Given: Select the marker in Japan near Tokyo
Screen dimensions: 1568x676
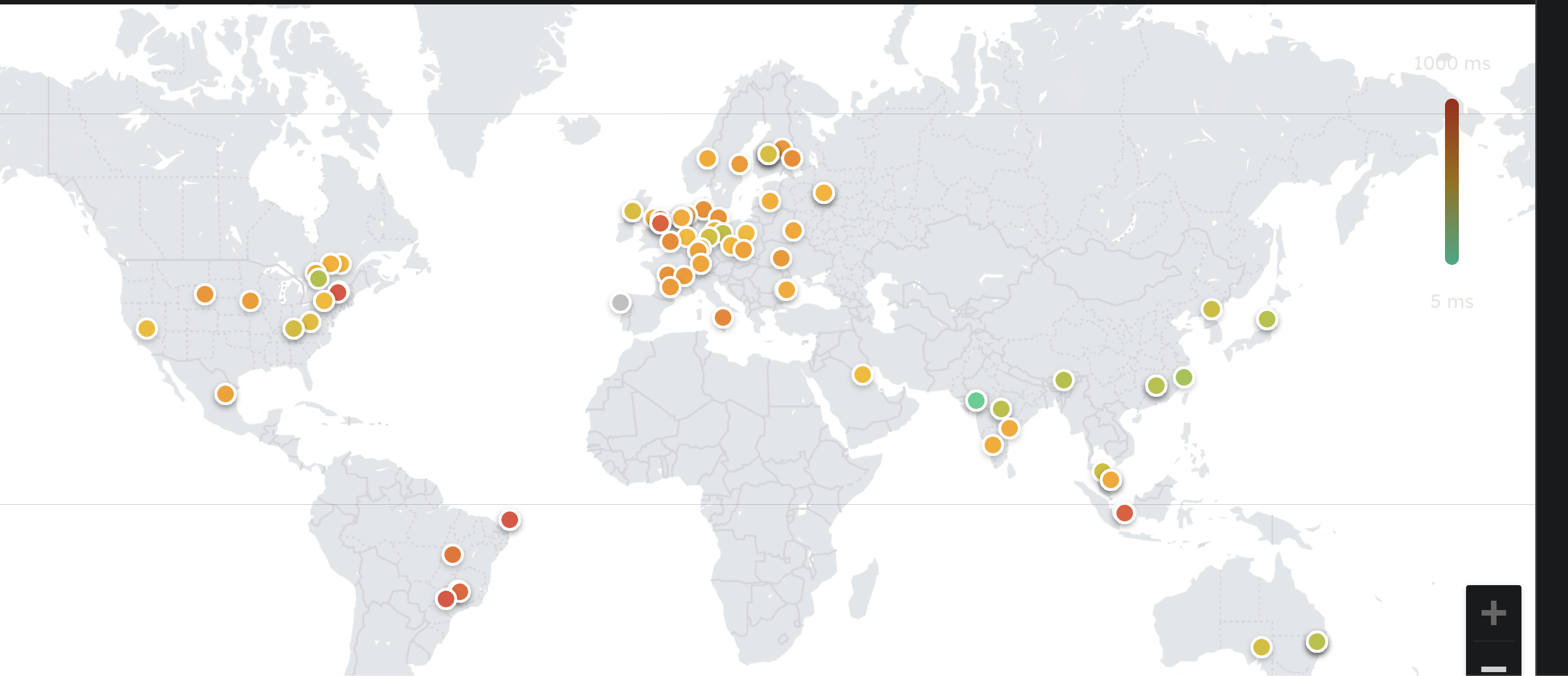Looking at the screenshot, I should pyautogui.click(x=1267, y=319).
